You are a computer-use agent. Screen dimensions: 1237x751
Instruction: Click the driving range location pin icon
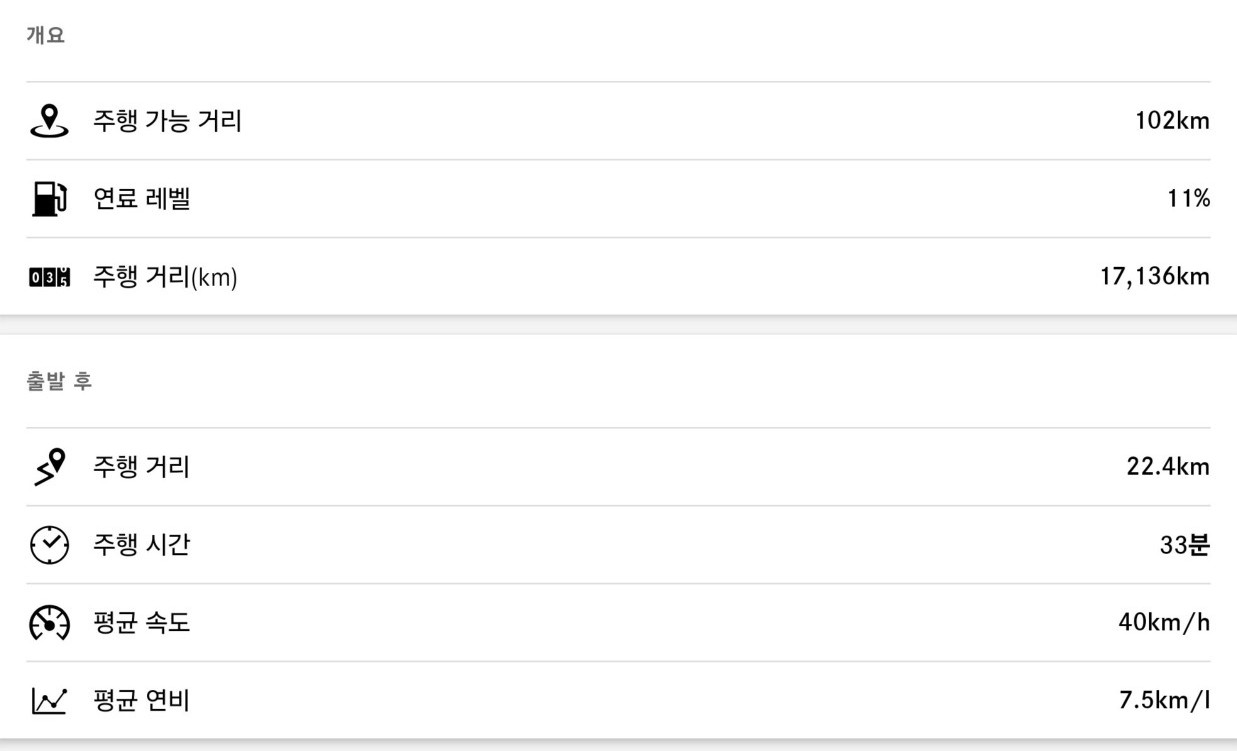(x=49, y=121)
